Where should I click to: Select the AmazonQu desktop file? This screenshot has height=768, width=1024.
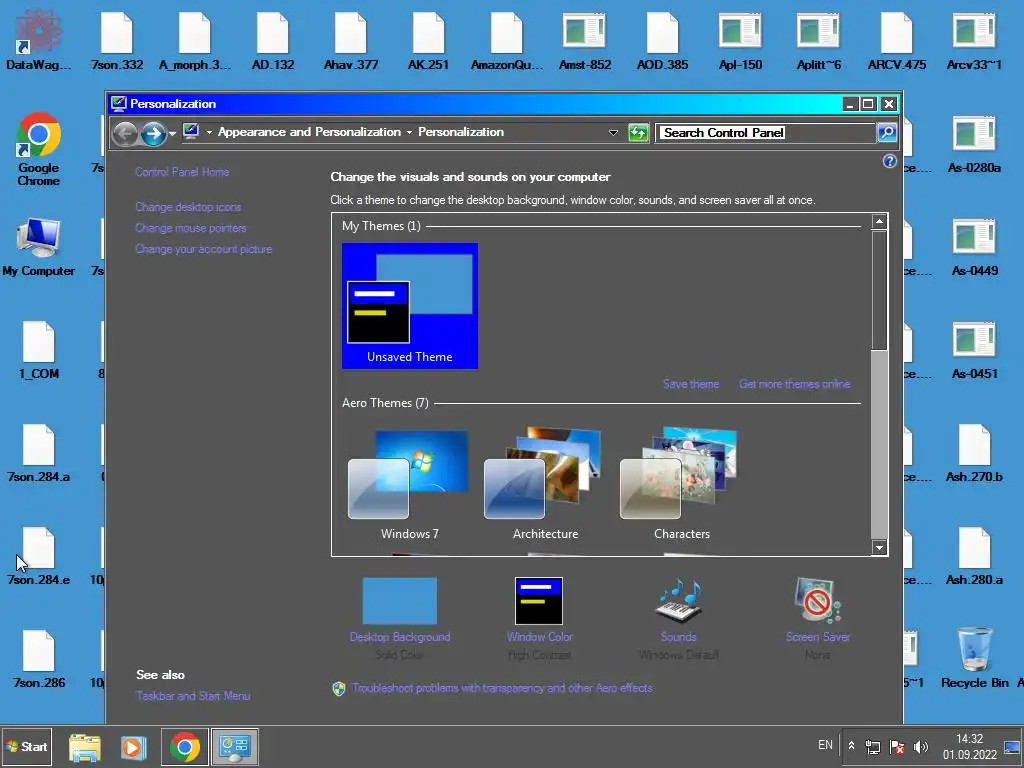point(507,41)
